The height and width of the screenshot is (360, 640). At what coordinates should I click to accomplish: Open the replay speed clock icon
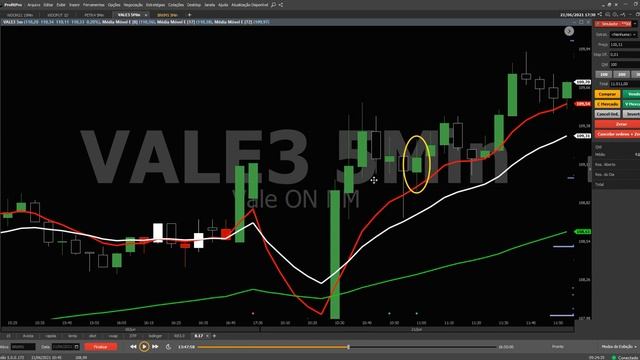pyautogui.click(x=169, y=347)
